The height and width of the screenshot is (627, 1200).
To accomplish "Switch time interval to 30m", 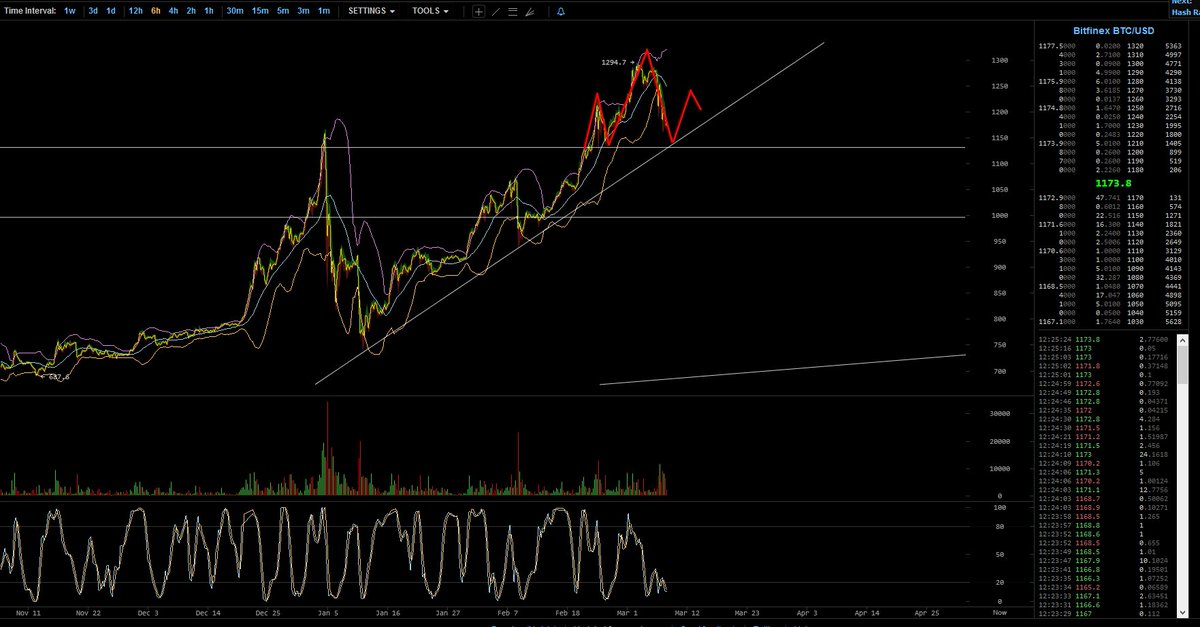I will tap(234, 11).
